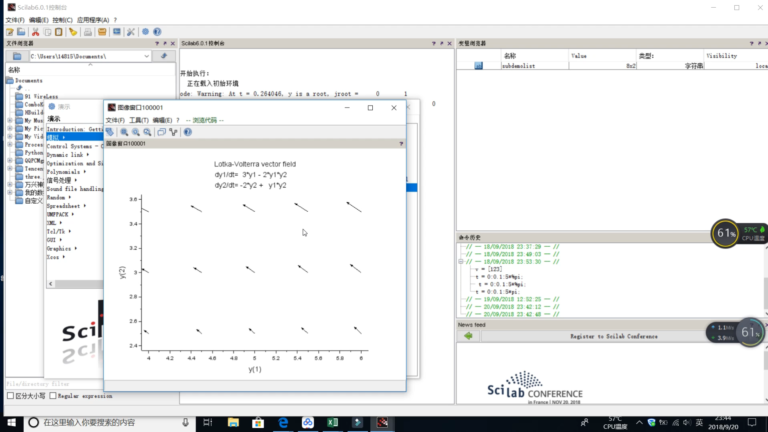Open the 应用程序(A) menu in Scilab
Viewport: 768px width, 432px height.
tap(93, 20)
